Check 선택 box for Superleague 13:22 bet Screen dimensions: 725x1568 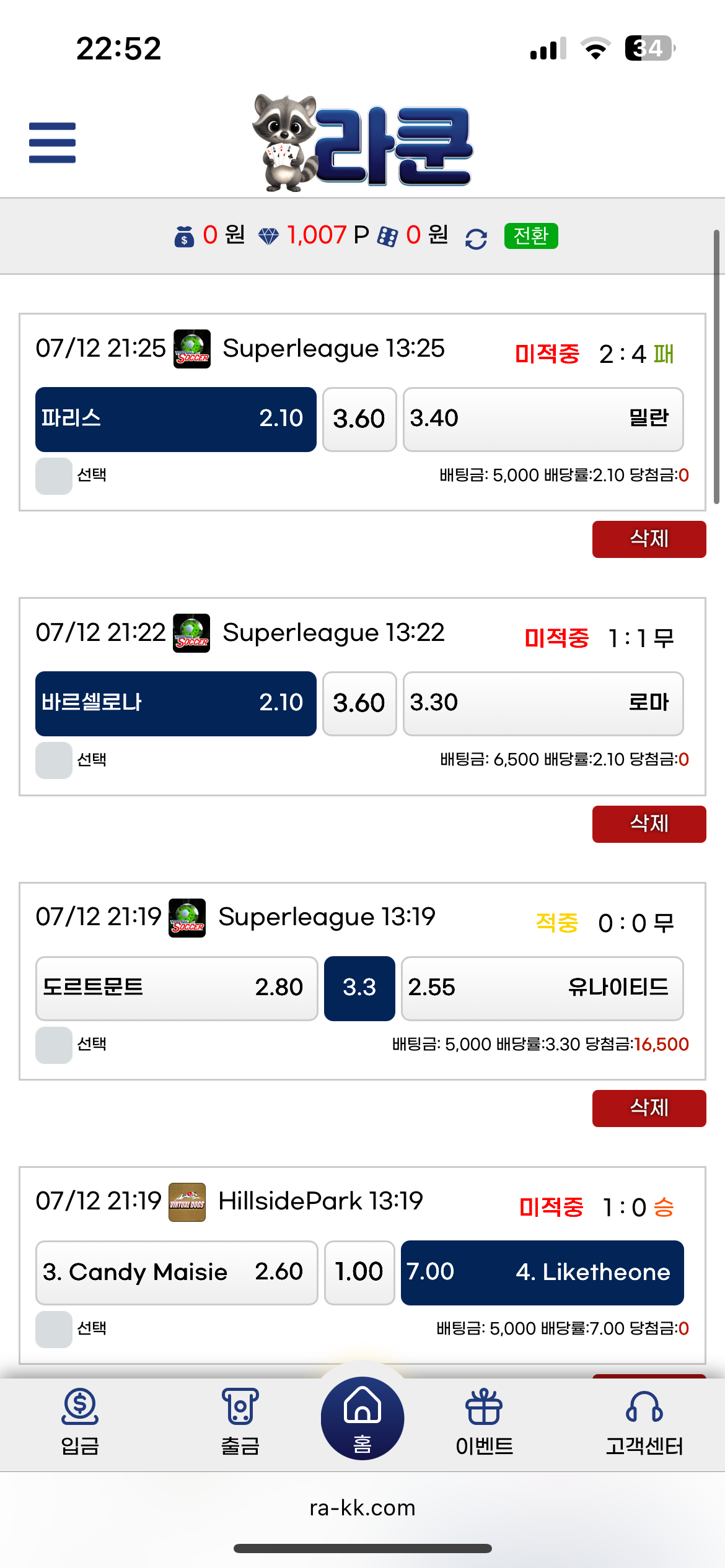54,760
